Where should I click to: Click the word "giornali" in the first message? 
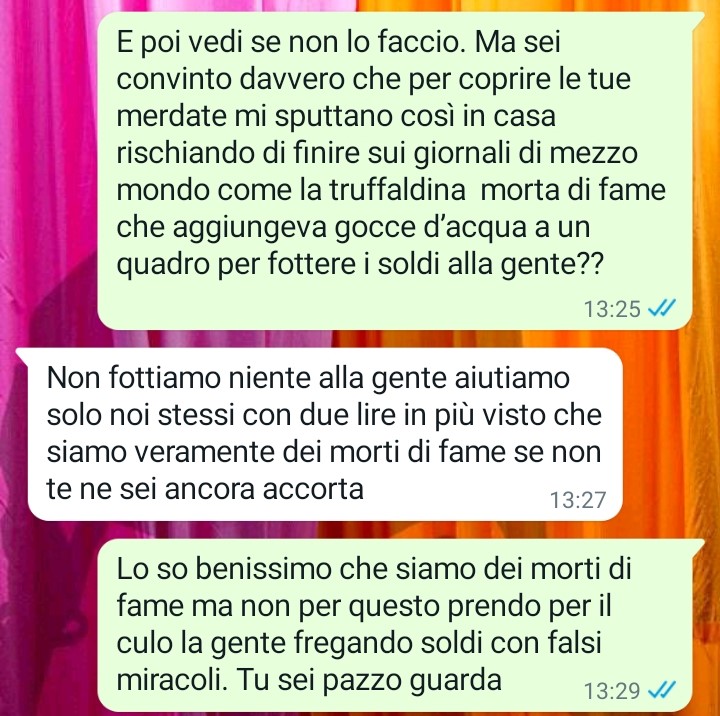point(462,153)
